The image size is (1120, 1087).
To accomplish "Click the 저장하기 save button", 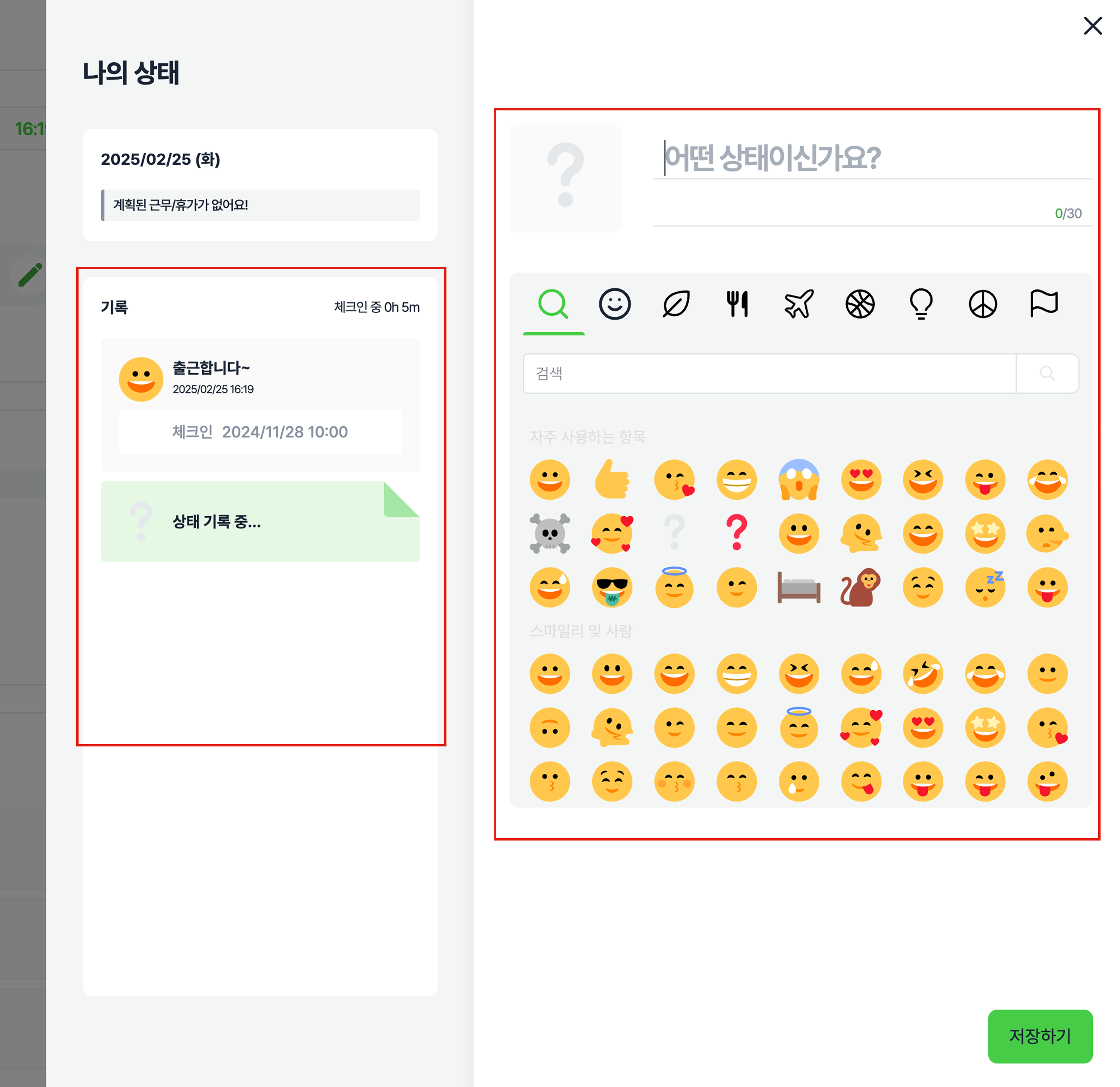I will 1040,1036.
